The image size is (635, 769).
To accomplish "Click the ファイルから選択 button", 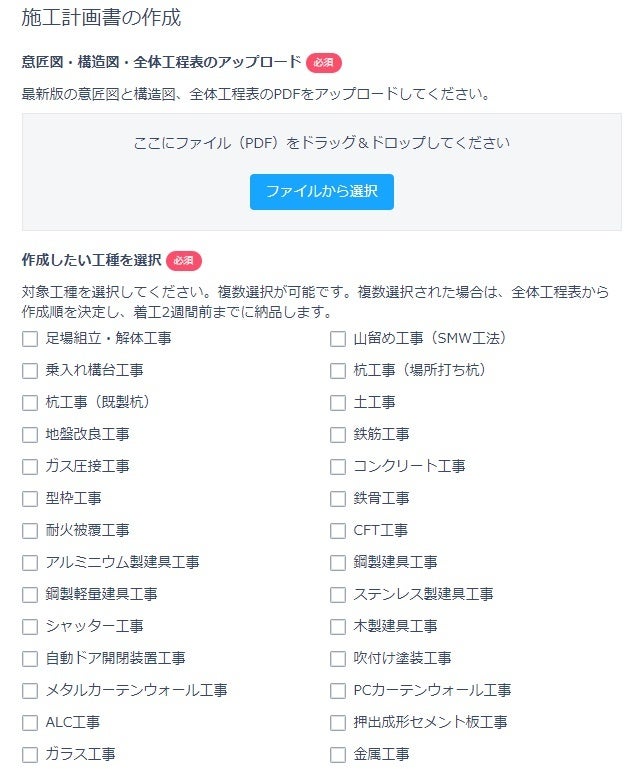I will (321, 191).
